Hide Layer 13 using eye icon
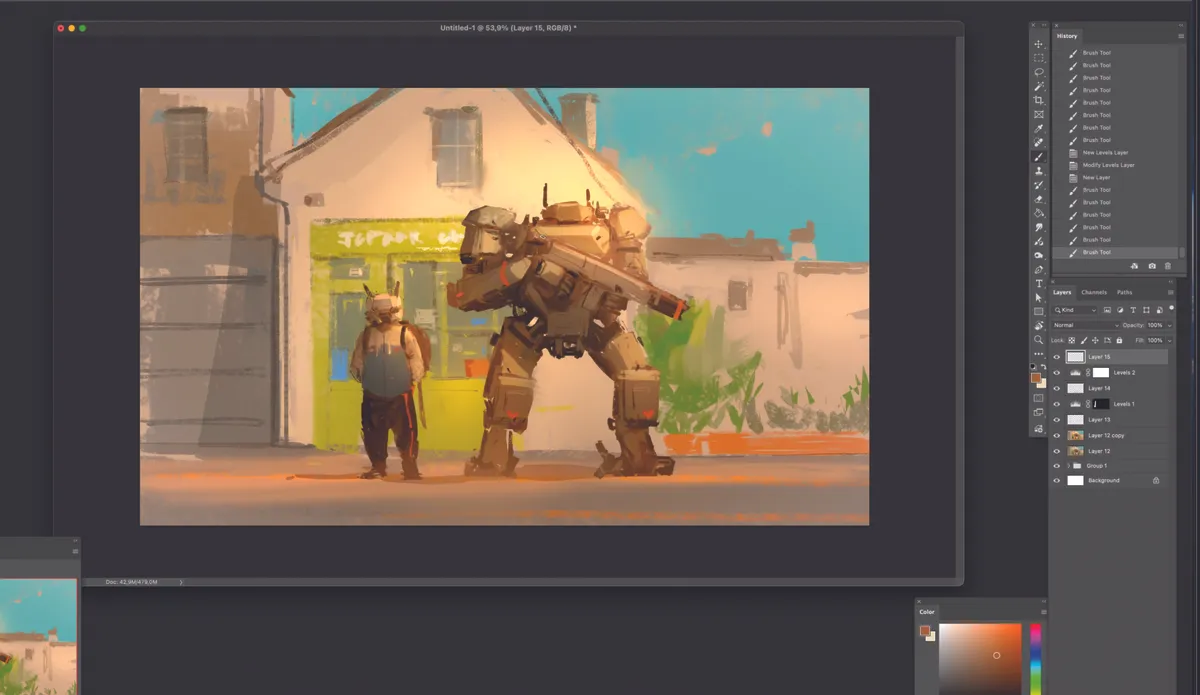Viewport: 1200px width, 695px height. 1056,420
